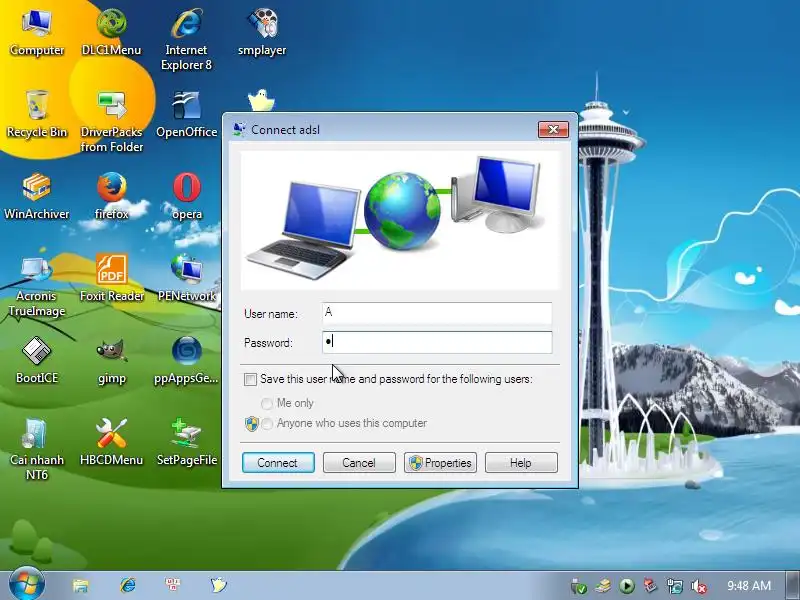Image resolution: width=800 pixels, height=600 pixels.
Task: Click the Internet Explorer taskbar icon
Action: [x=128, y=585]
